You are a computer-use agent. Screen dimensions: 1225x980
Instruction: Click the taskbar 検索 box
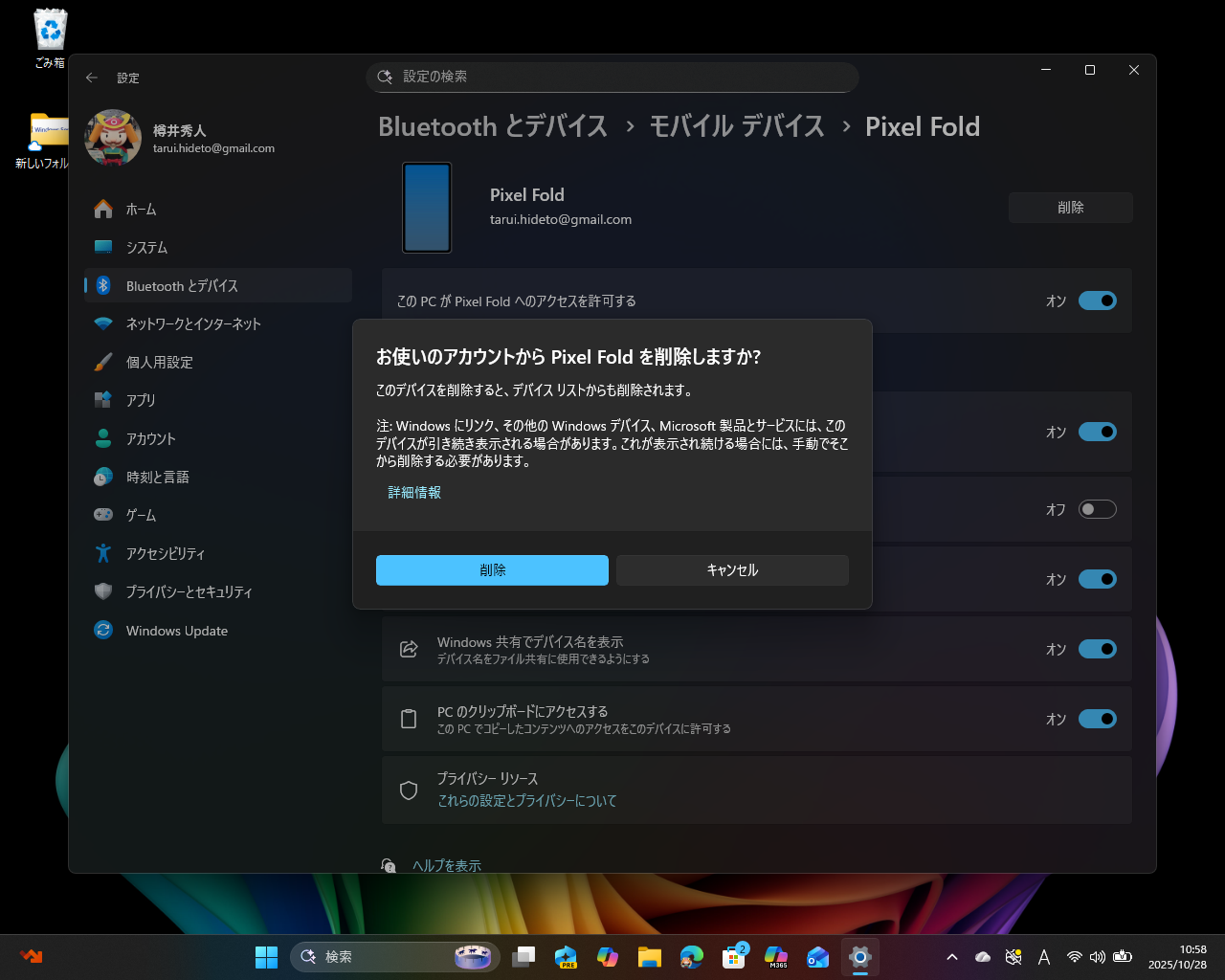pyautogui.click(x=395, y=957)
